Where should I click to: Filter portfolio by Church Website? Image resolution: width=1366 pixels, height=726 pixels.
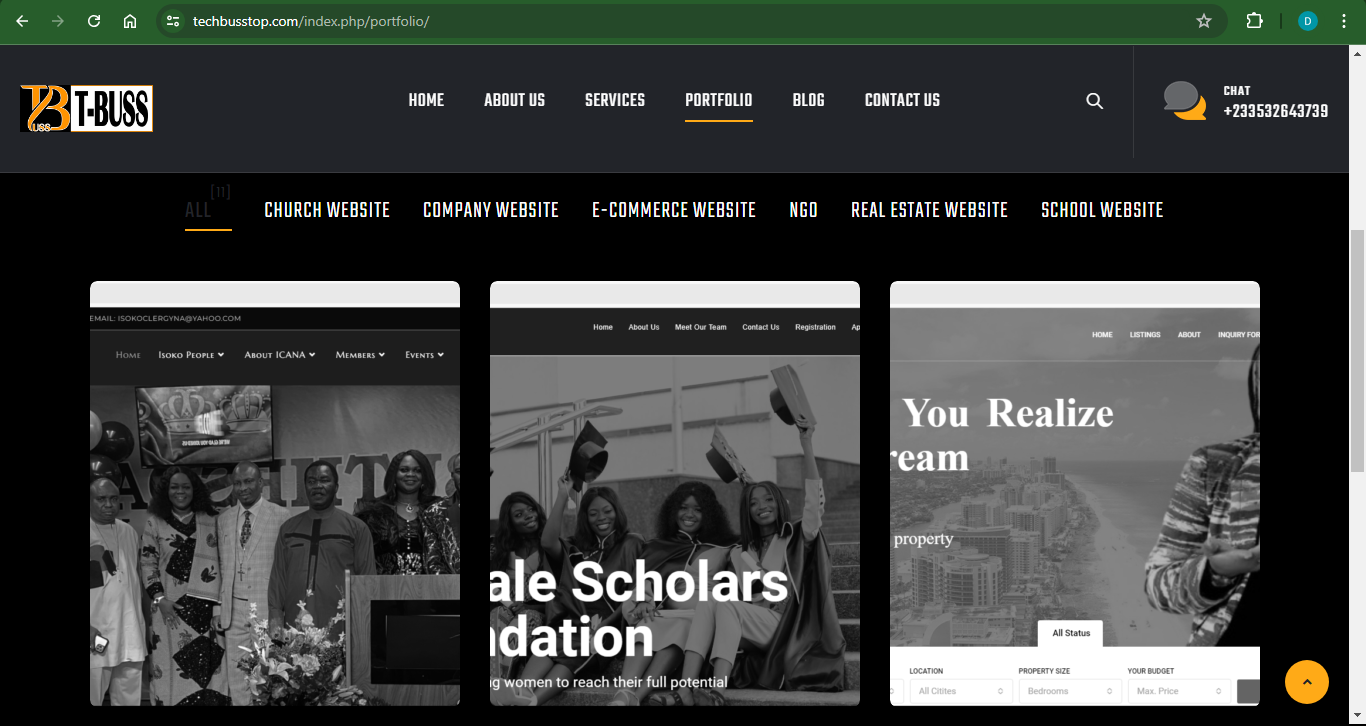(x=327, y=210)
